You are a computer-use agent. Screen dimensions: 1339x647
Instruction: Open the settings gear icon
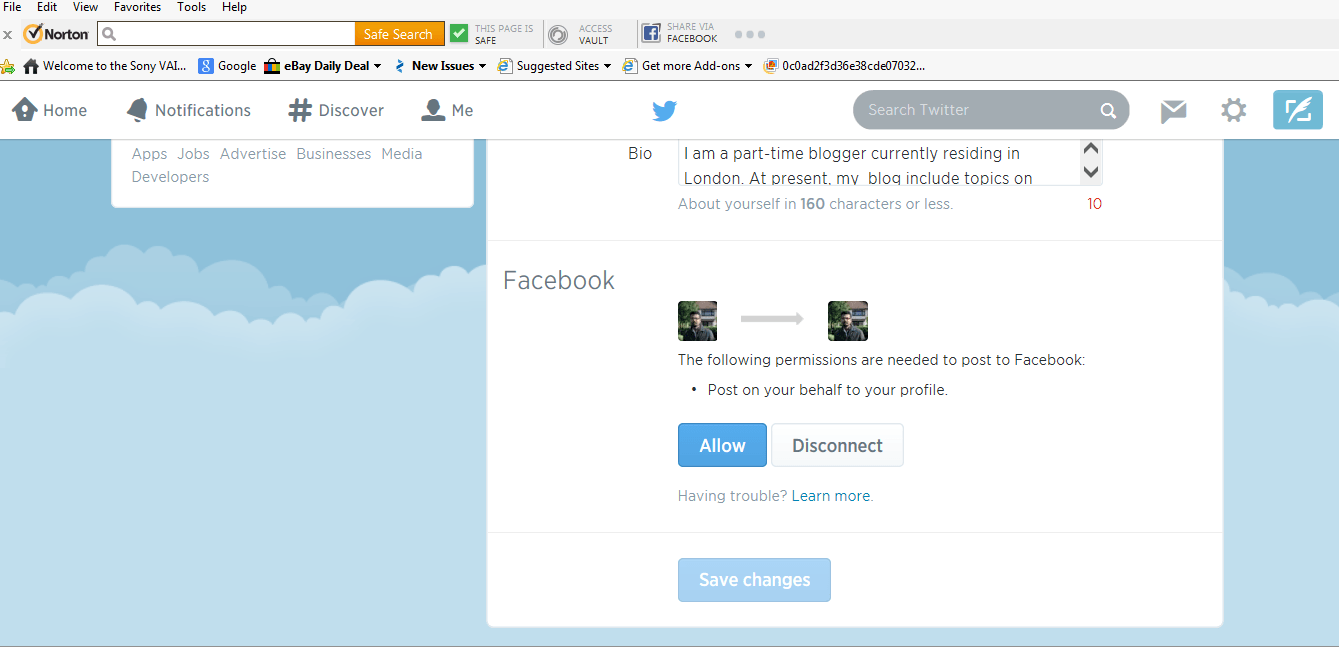click(1234, 110)
